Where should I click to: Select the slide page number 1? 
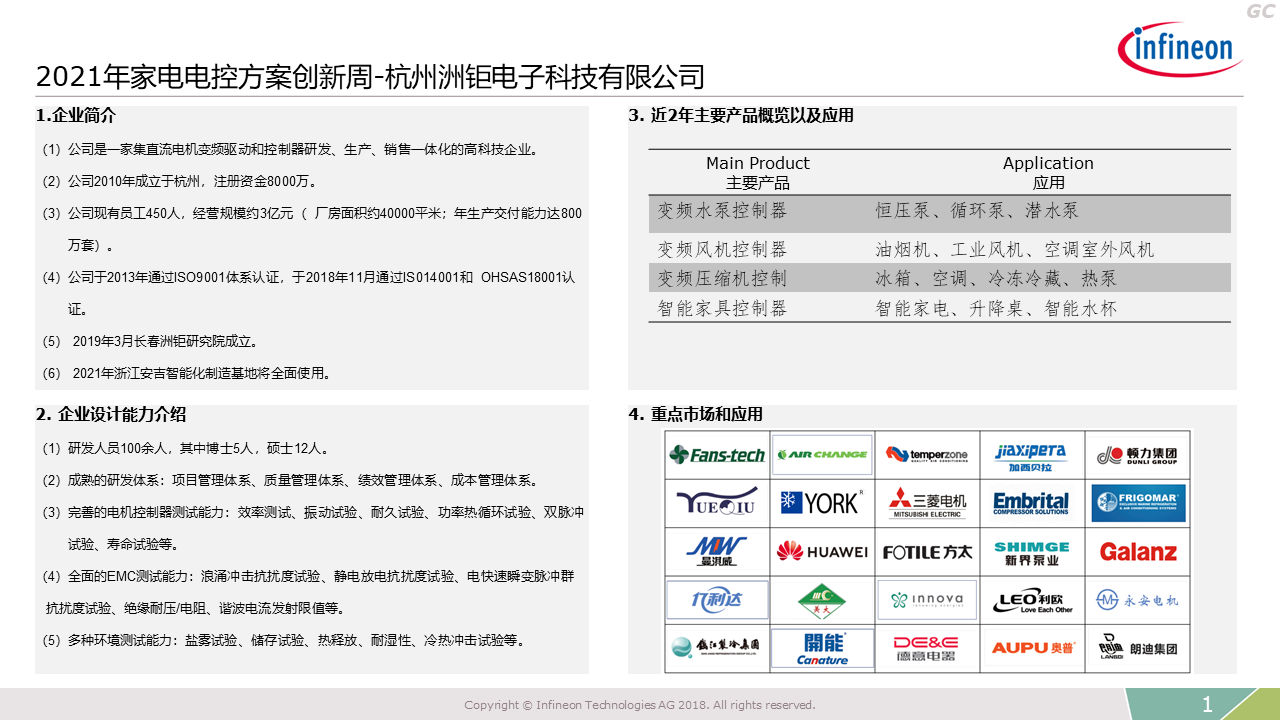tap(1207, 705)
